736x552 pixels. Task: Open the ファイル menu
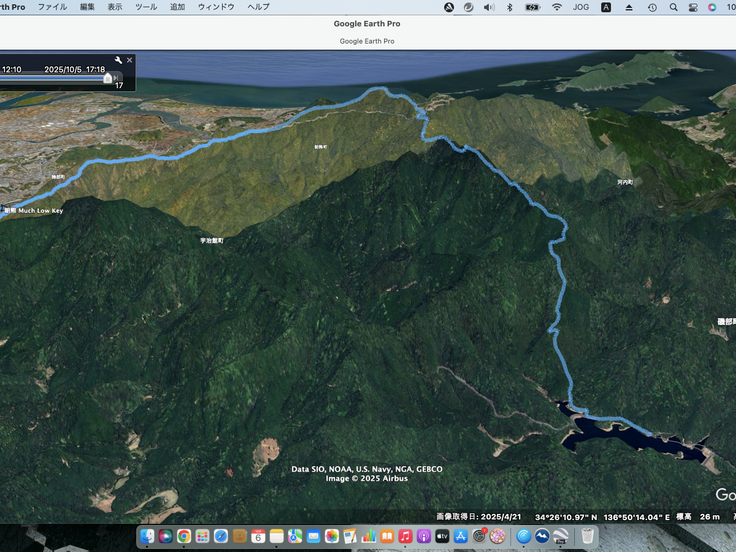click(52, 7)
